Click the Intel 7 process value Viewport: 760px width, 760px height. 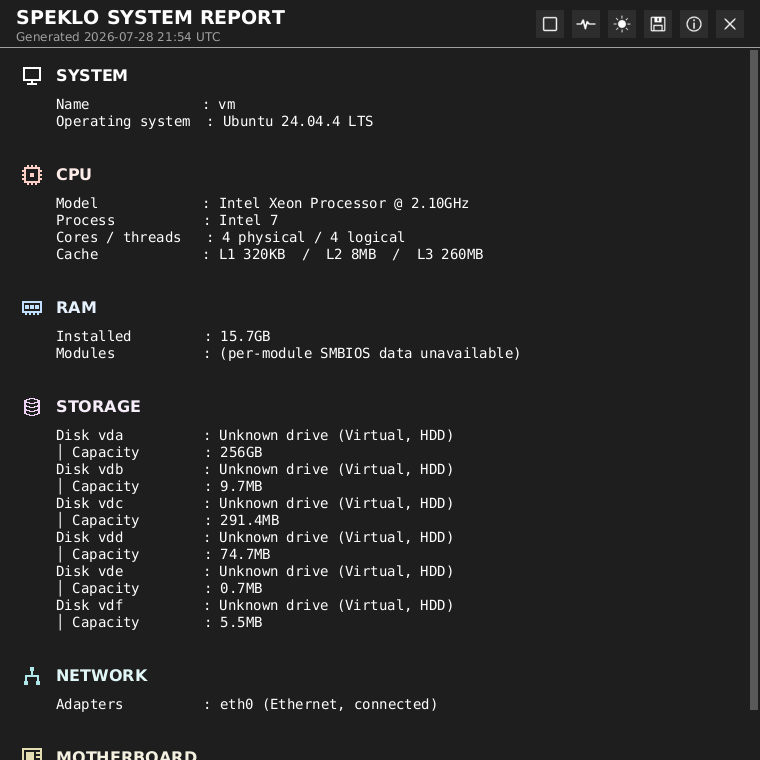(249, 220)
